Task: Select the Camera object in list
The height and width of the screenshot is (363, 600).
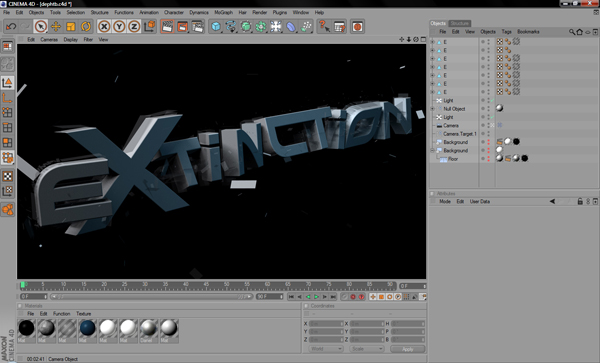Action: [x=451, y=125]
